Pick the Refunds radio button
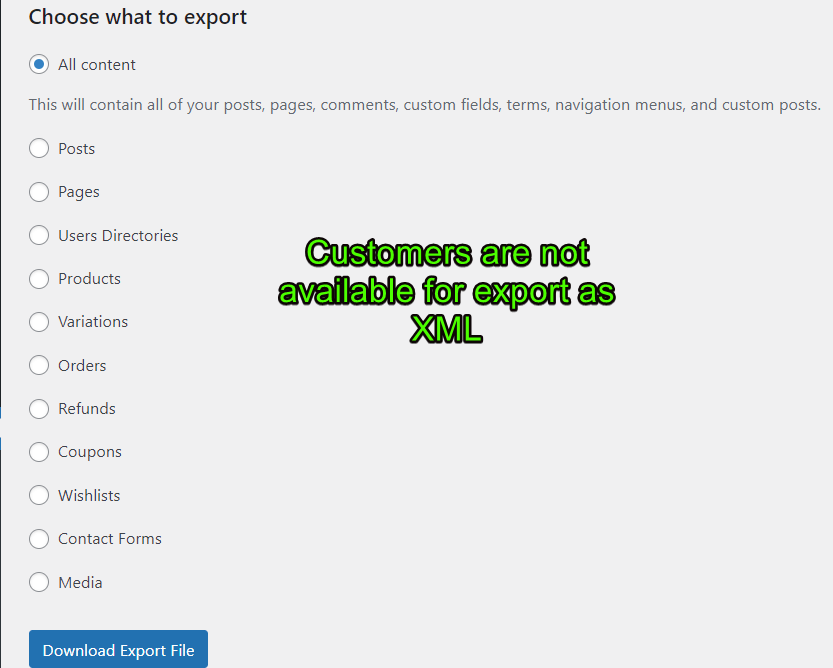Screen dimensions: 833x668 click(x=39, y=409)
